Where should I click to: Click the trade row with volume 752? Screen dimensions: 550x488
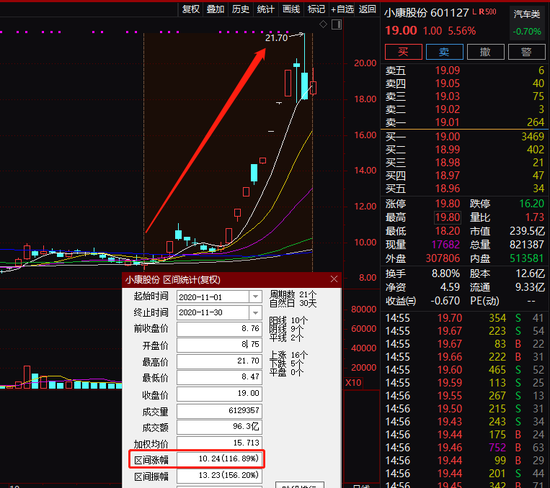[465, 447]
